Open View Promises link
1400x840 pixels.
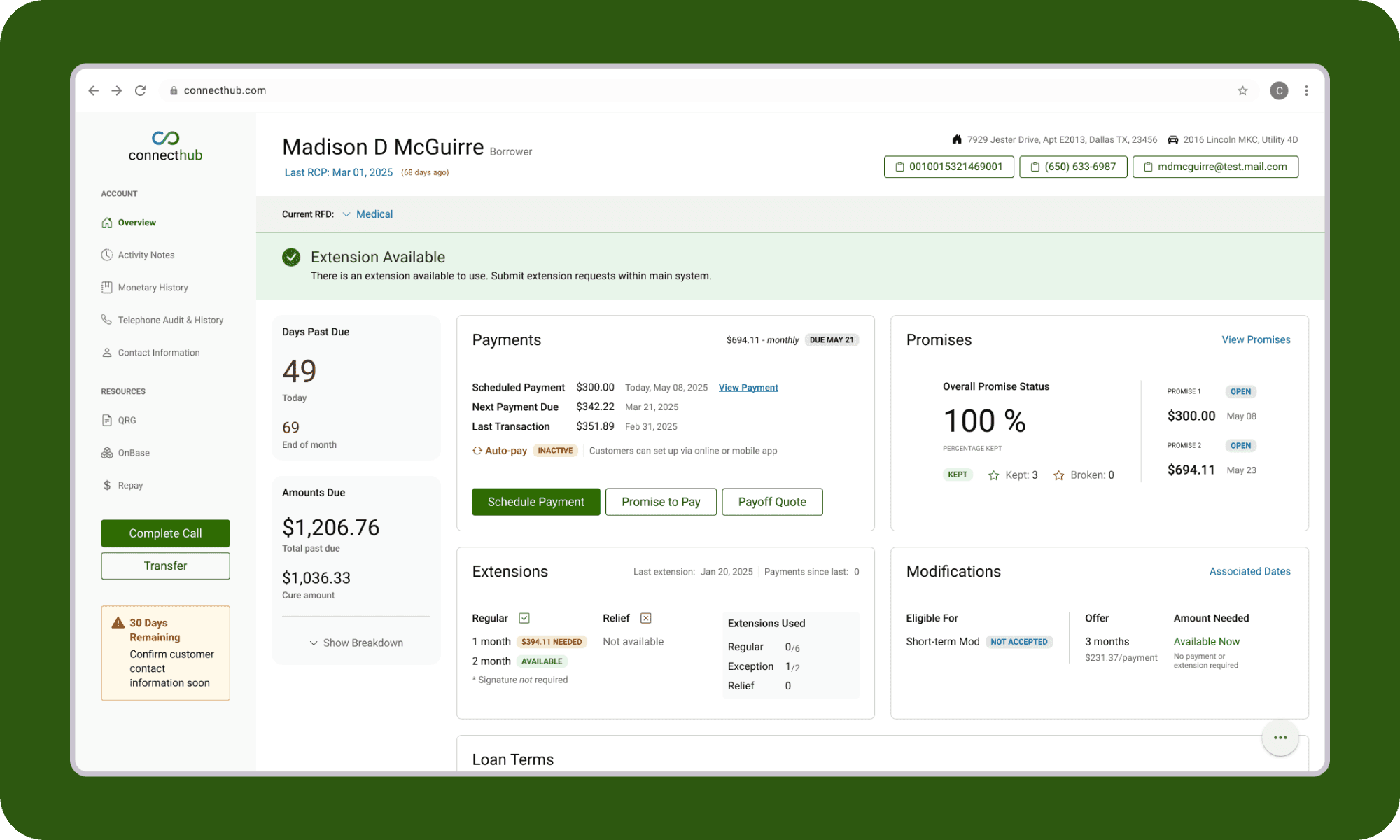point(1256,339)
